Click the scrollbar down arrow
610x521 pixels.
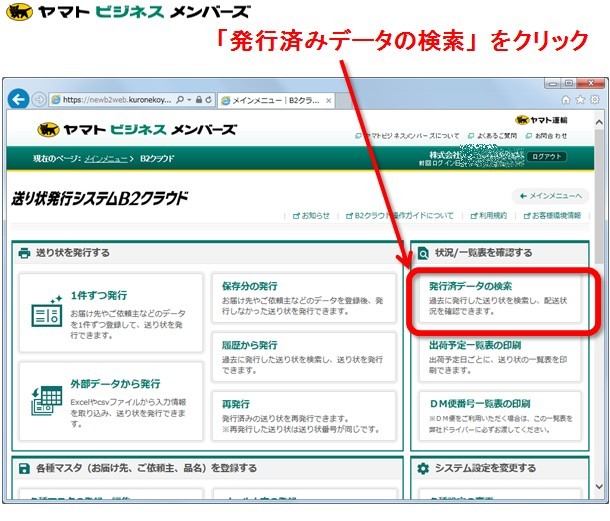pyautogui.click(x=599, y=486)
